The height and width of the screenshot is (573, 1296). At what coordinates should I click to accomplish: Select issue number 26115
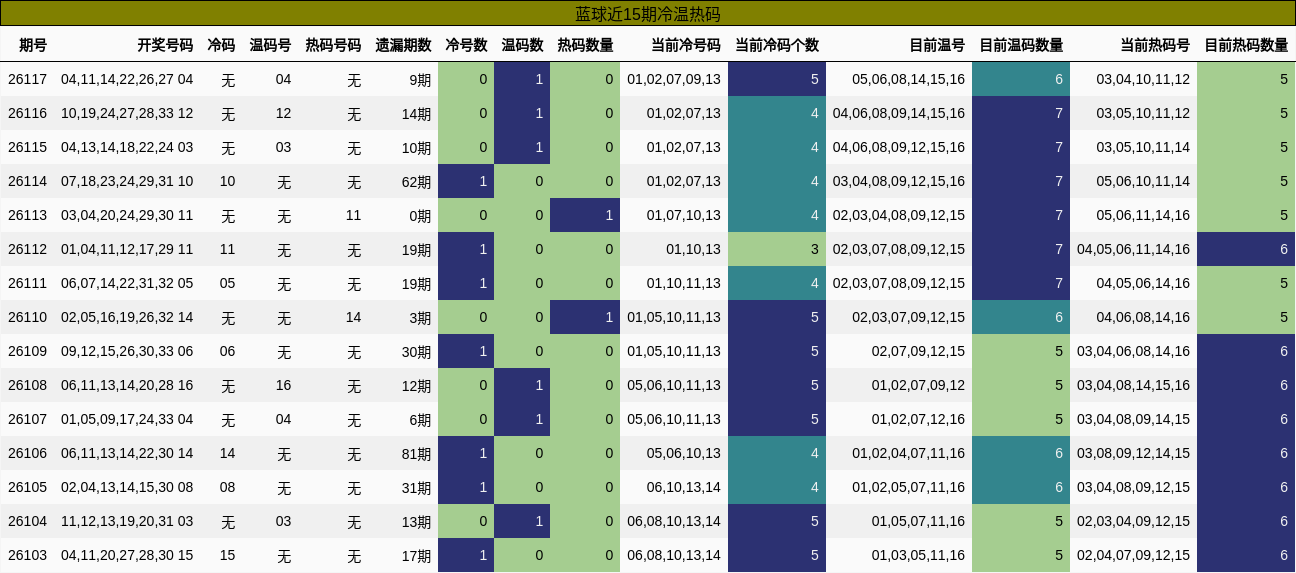tap(27, 147)
